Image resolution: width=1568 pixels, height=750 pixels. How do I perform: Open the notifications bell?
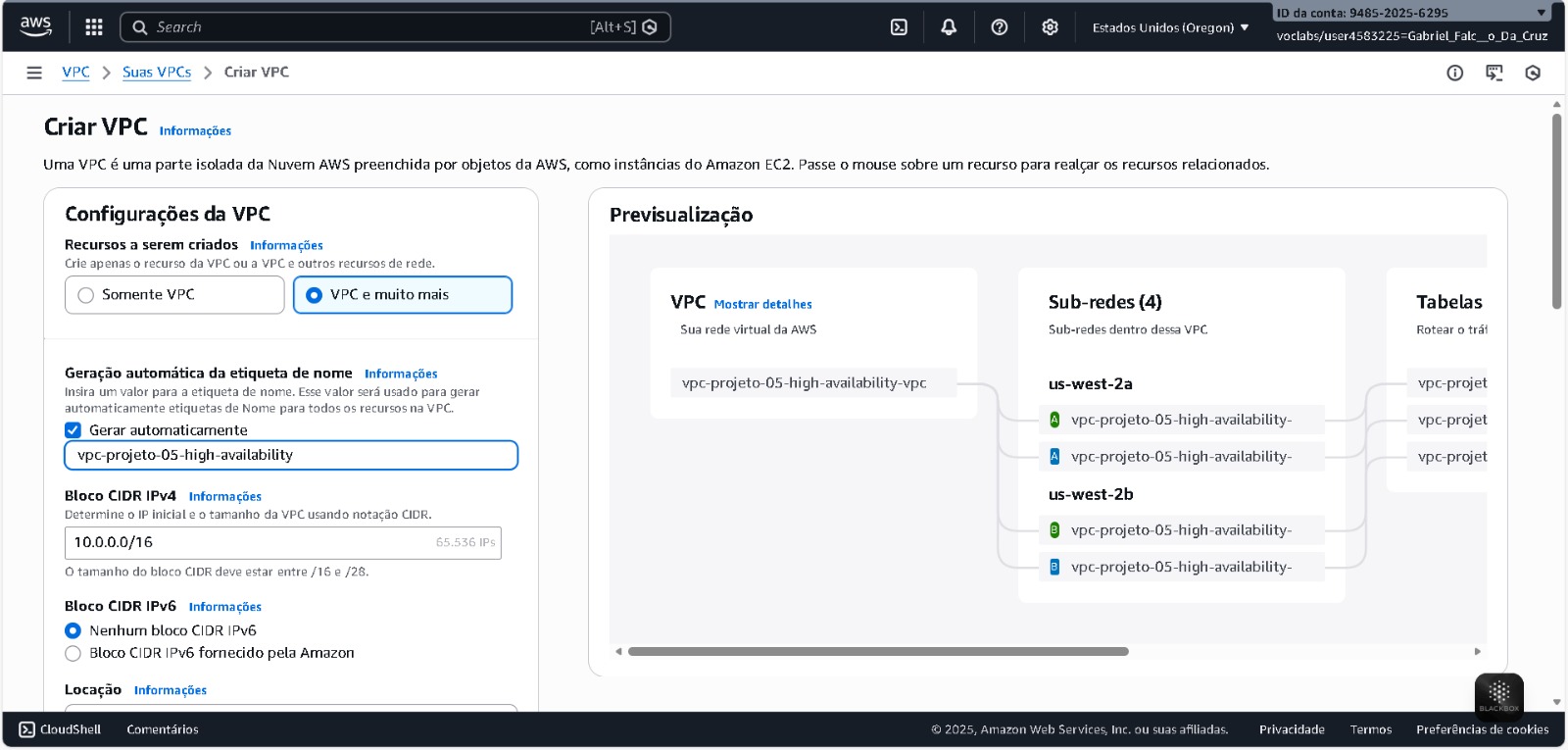(x=949, y=27)
